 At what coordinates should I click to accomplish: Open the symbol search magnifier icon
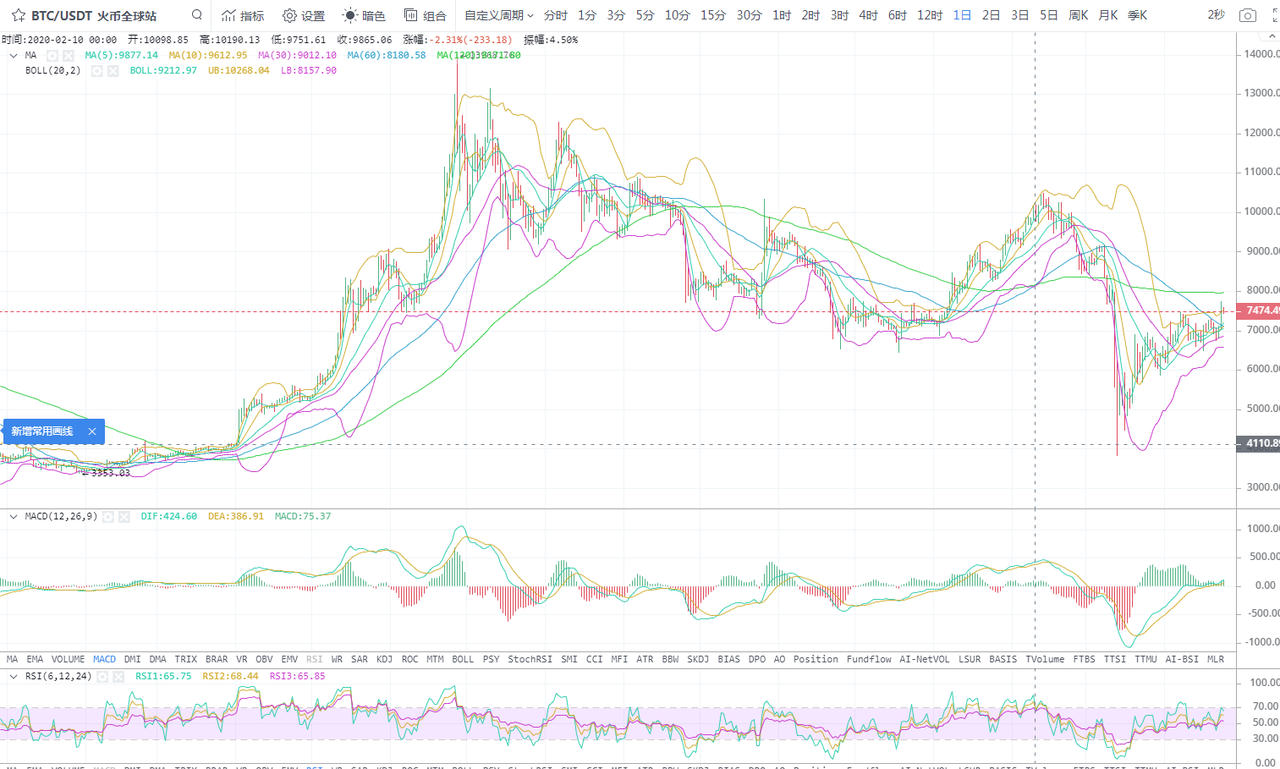click(x=197, y=16)
